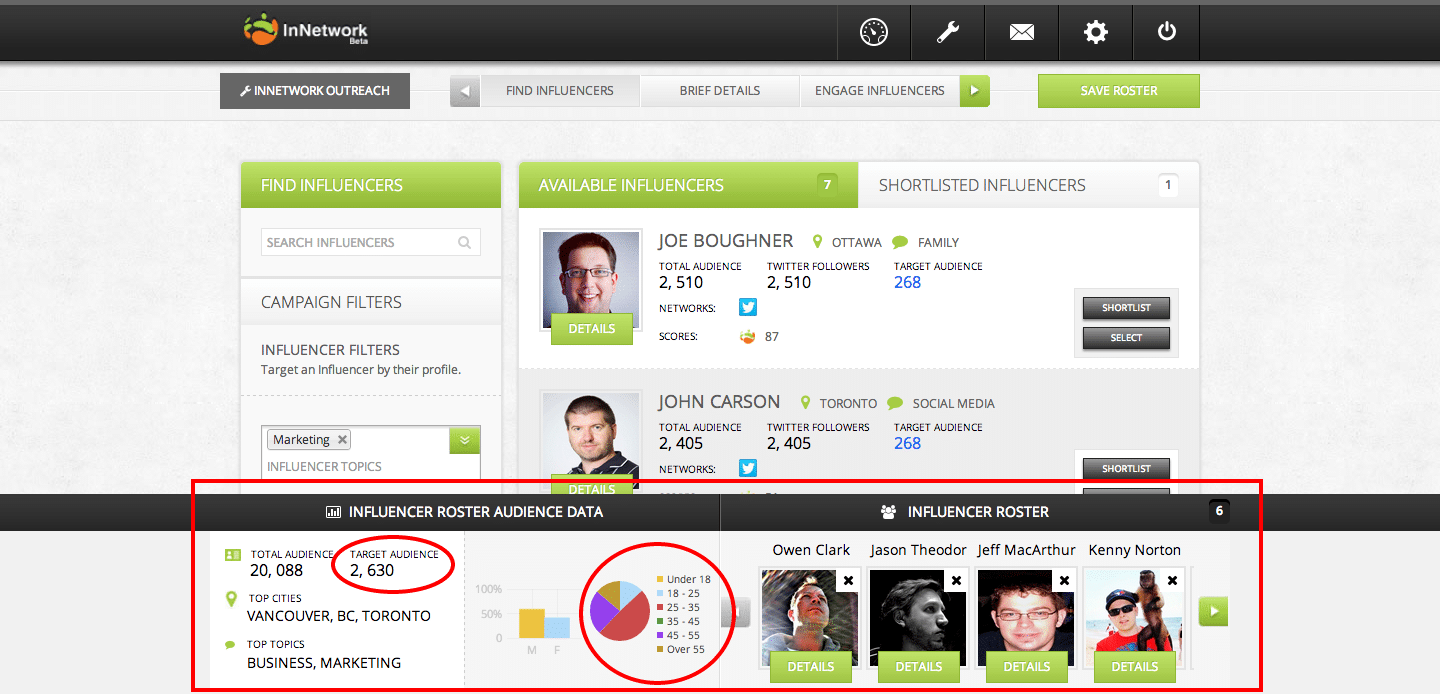This screenshot has width=1440, height=694.
Task: Remove Owen Clark from roster
Action: [x=848, y=580]
